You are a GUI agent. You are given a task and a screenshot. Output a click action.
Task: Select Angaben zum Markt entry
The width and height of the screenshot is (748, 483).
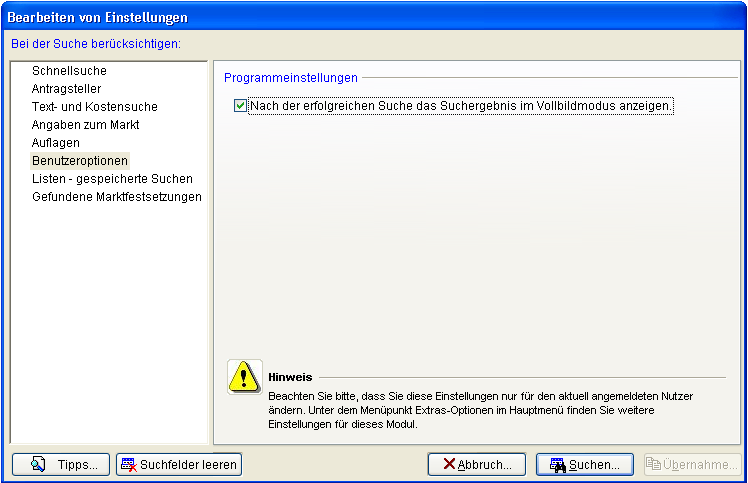click(85, 125)
